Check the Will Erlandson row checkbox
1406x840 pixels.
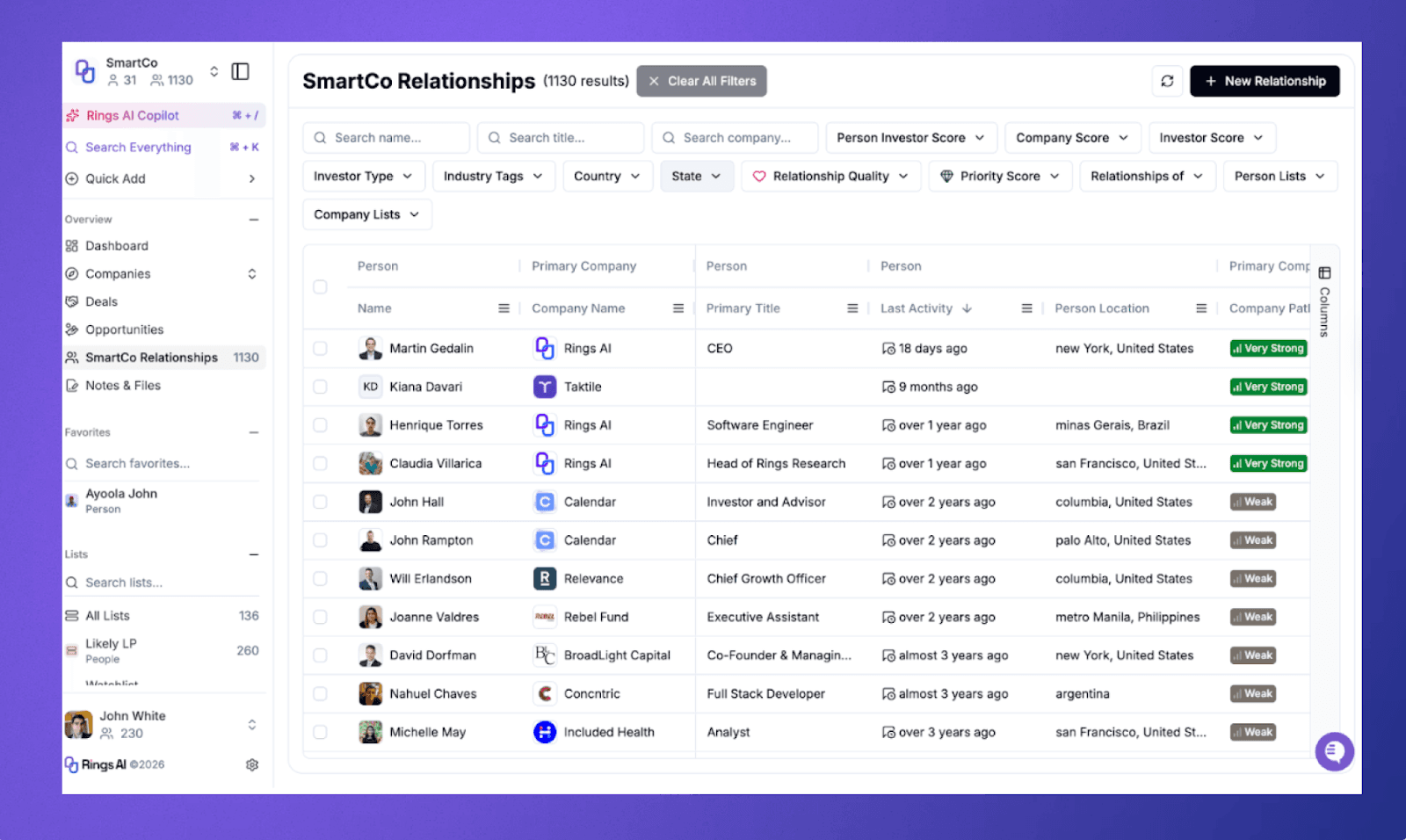[320, 578]
